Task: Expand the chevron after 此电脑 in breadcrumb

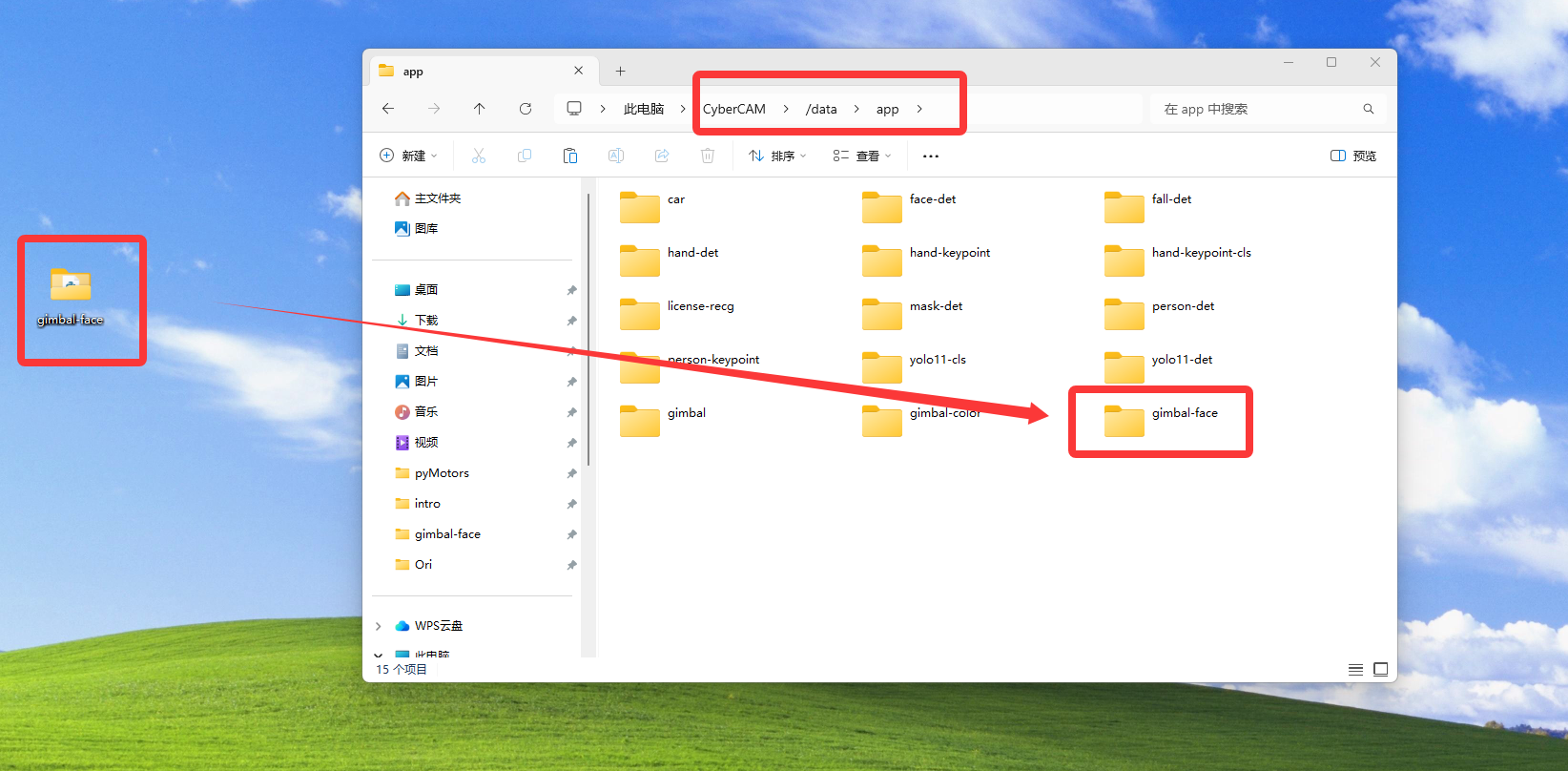Action: pos(683,109)
